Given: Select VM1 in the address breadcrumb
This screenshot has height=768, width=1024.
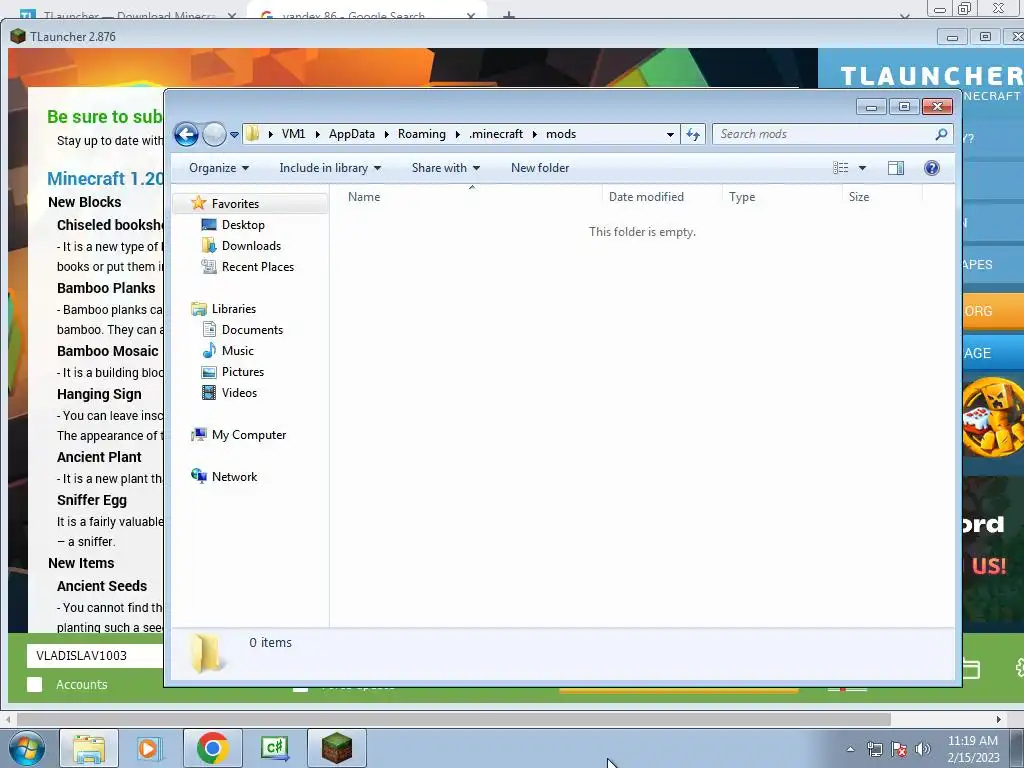Looking at the screenshot, I should tap(293, 134).
